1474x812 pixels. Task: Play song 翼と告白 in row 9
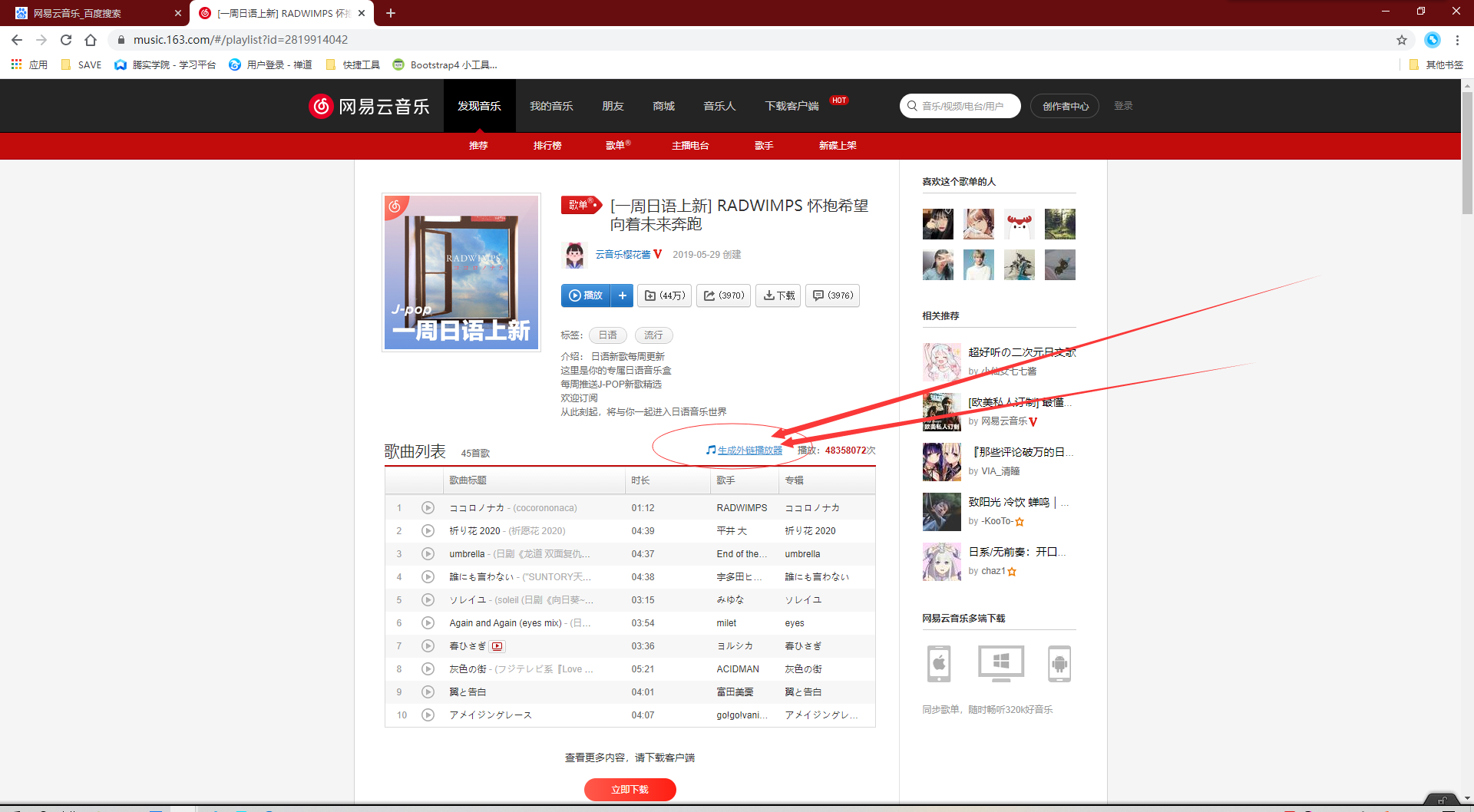428,692
